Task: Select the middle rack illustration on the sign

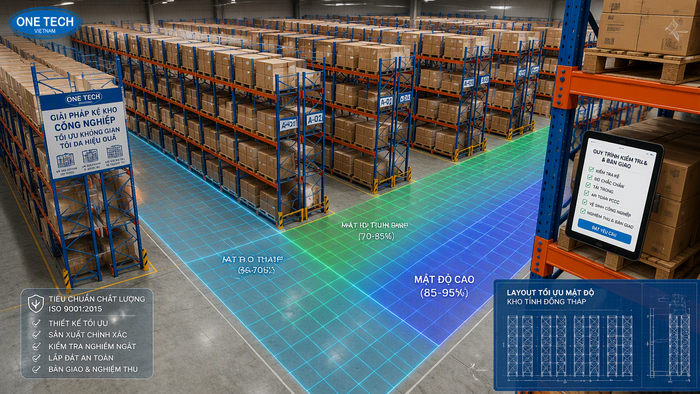Action: 90,156
